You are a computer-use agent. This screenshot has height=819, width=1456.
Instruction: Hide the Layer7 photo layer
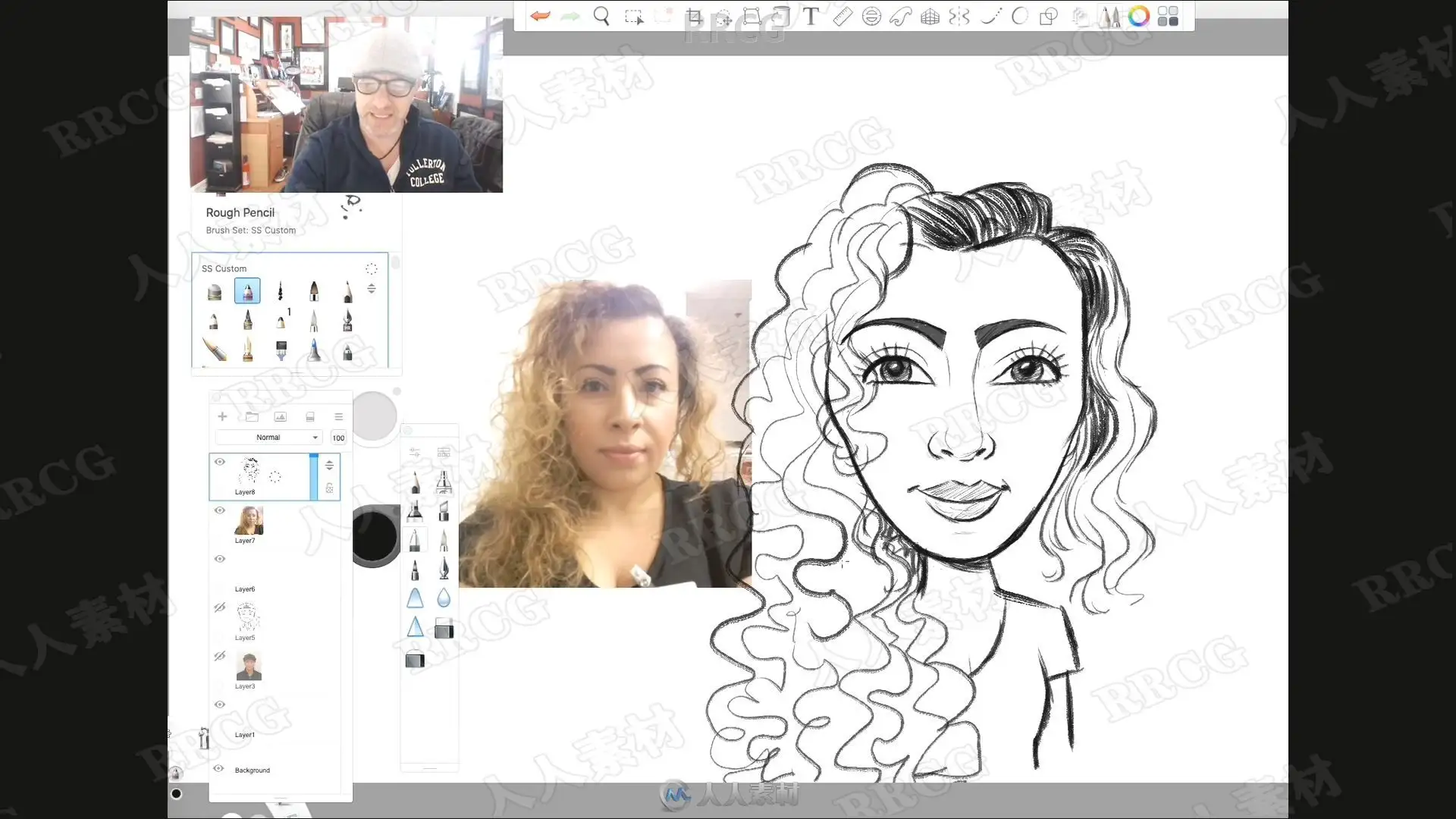click(220, 510)
